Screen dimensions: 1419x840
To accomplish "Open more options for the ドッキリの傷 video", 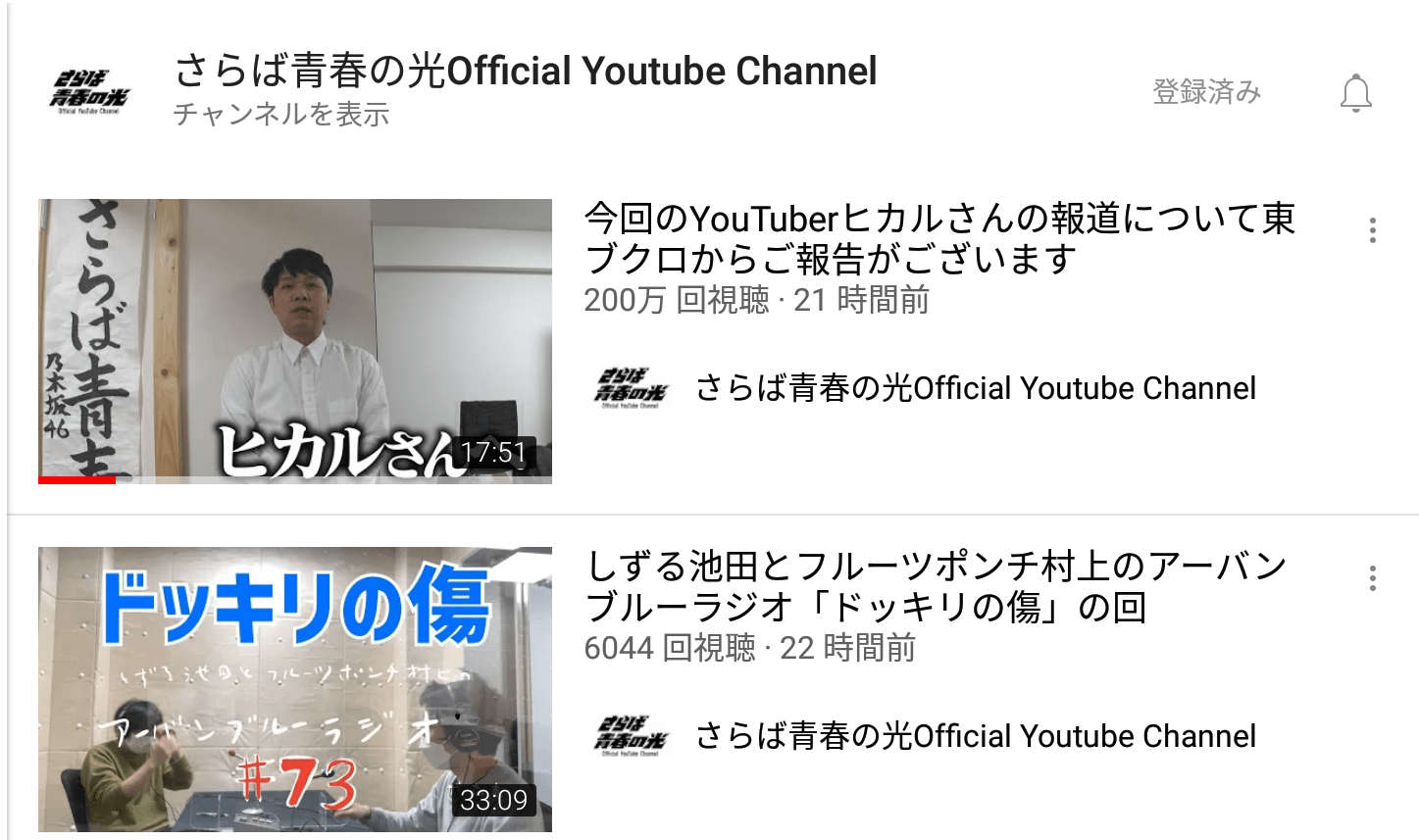I will [x=1372, y=578].
